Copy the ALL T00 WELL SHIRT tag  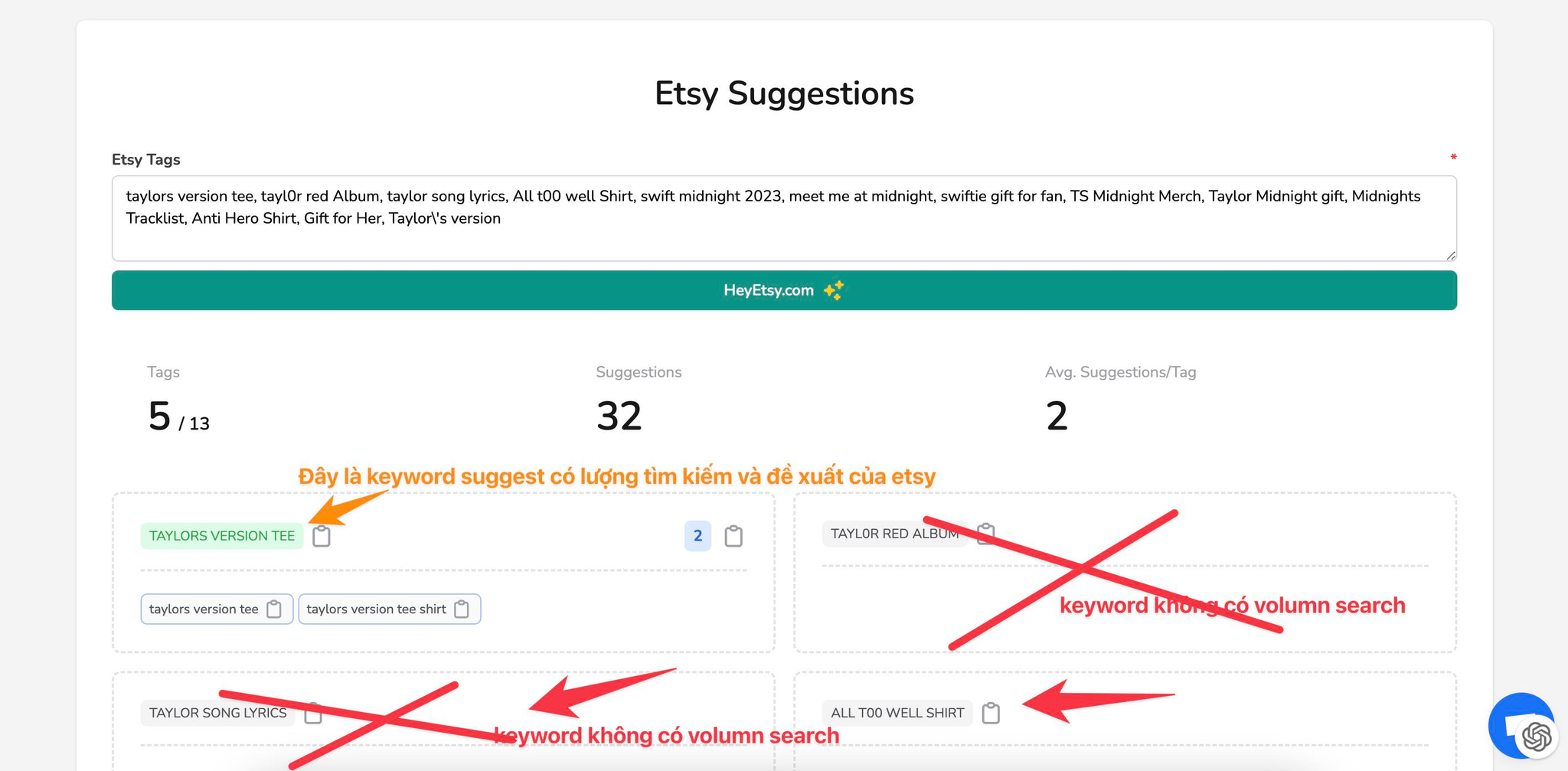991,713
